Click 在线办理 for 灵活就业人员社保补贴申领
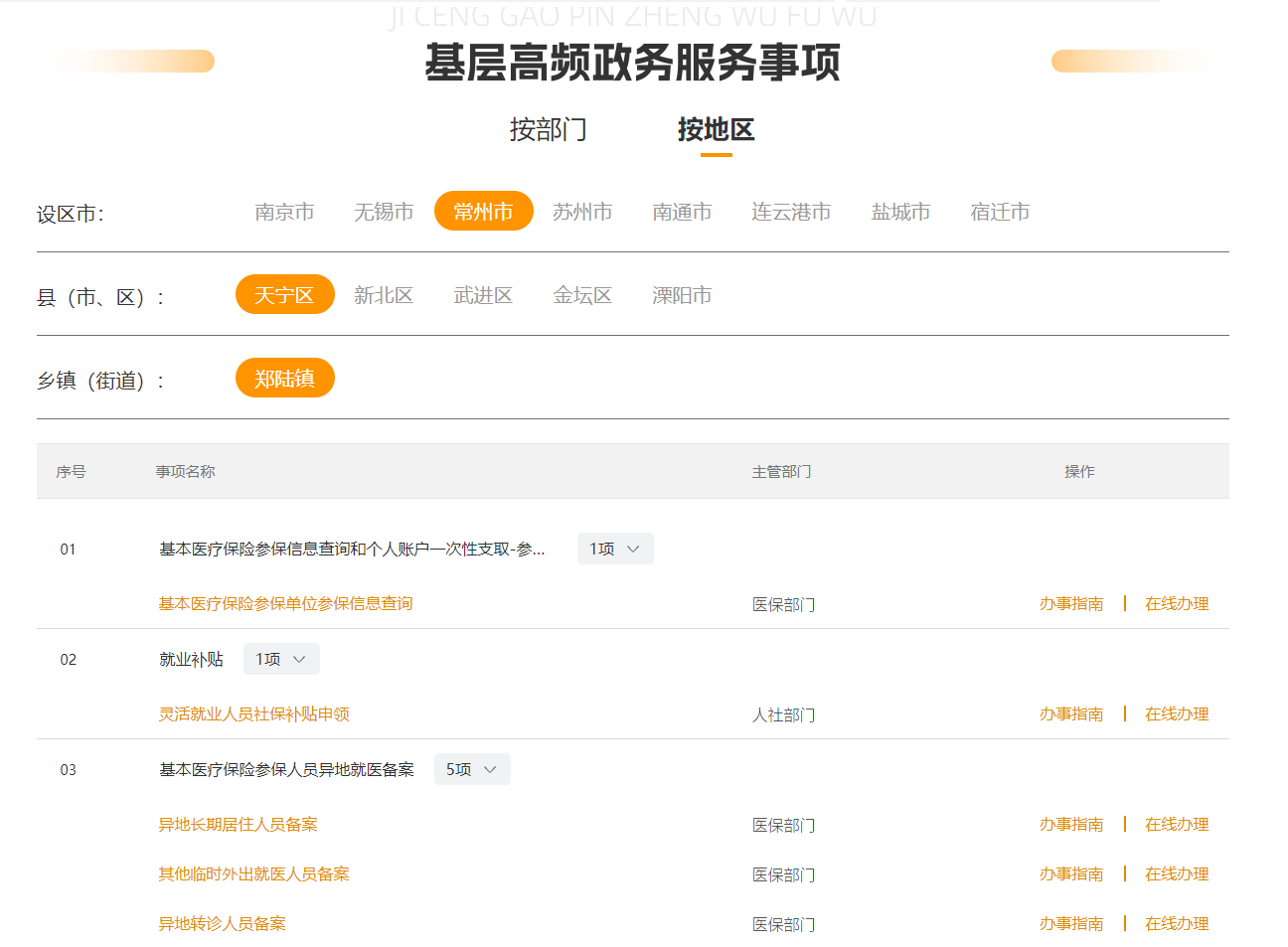Image resolution: width=1288 pixels, height=947 pixels. (x=1176, y=713)
